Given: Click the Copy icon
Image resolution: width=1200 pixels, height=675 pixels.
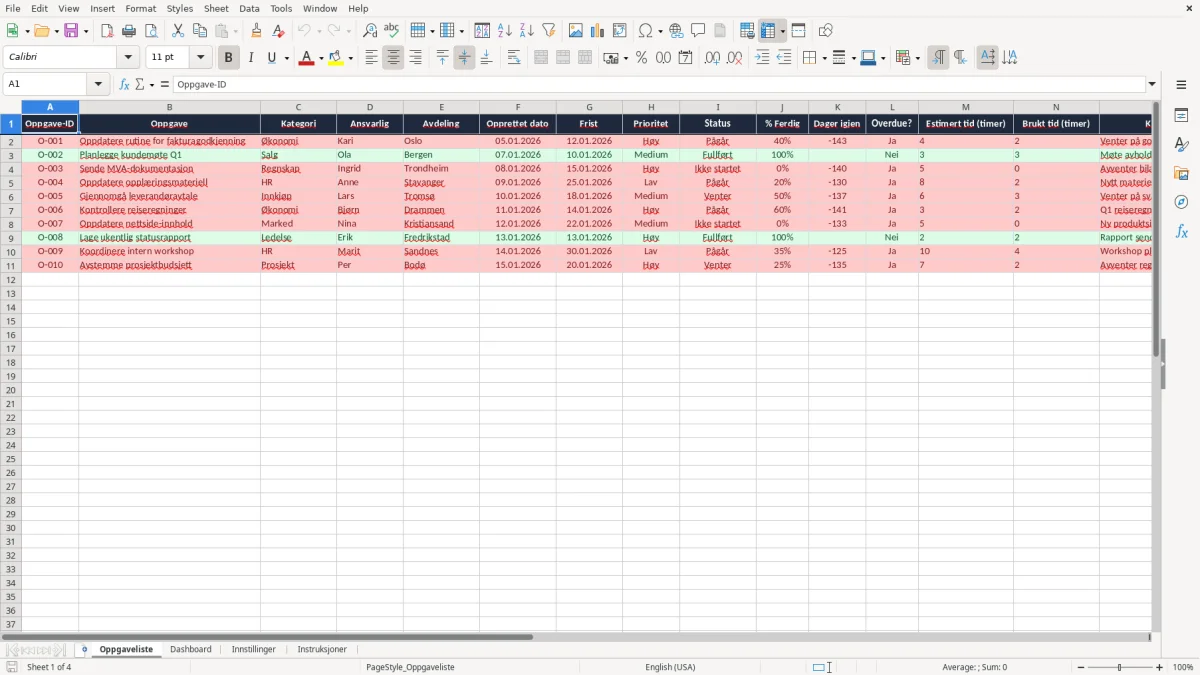Looking at the screenshot, I should 200,31.
